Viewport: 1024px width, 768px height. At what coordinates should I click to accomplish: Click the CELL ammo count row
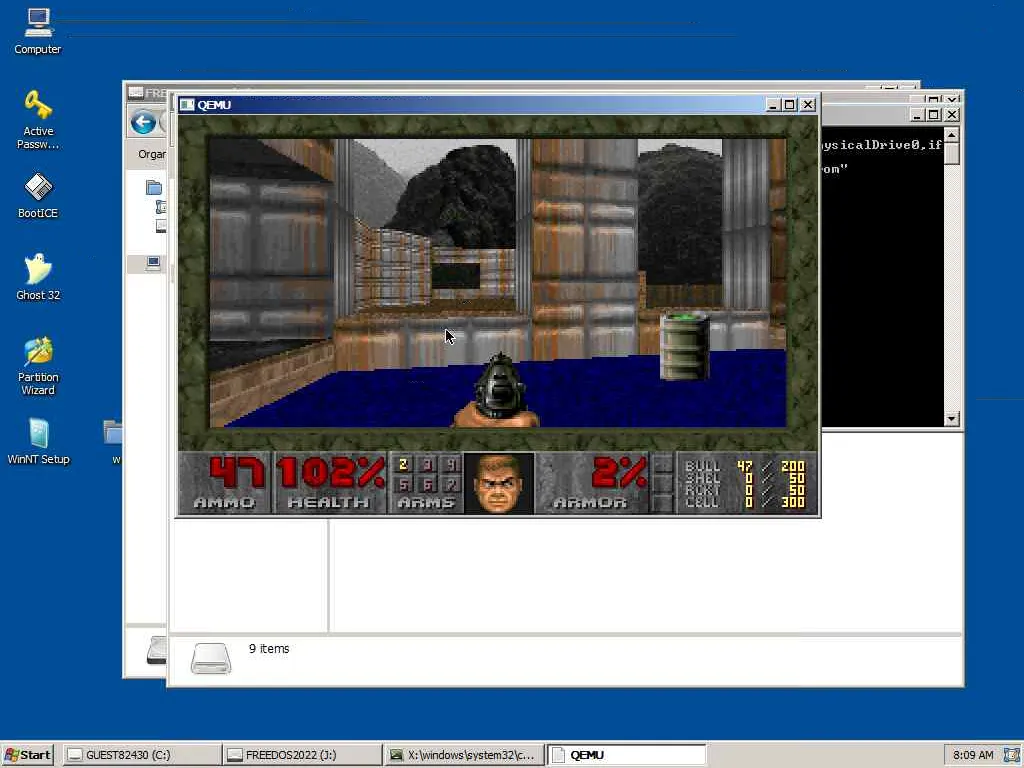click(744, 502)
